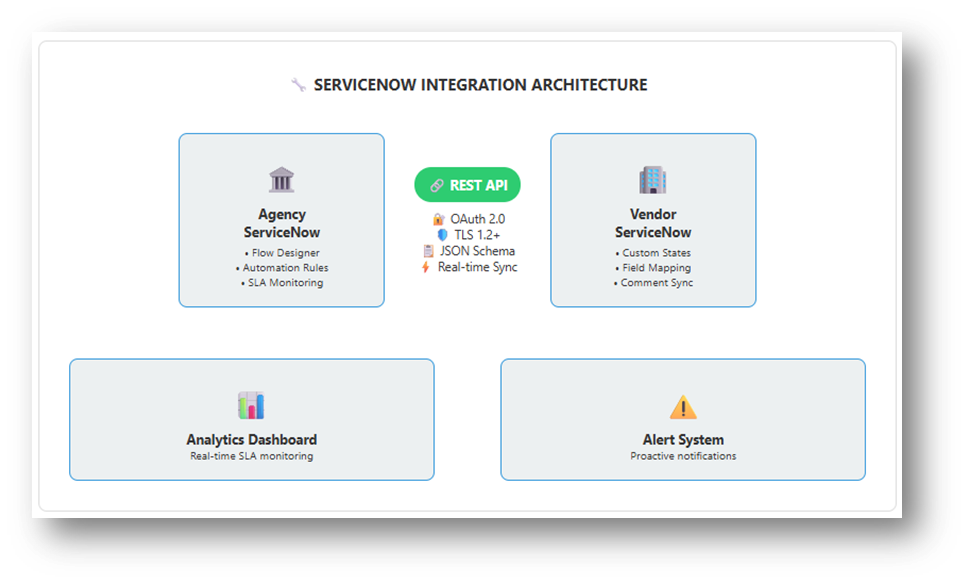Image resolution: width=967 pixels, height=583 pixels.
Task: Click the Agency ServiceNow bank building icon
Action: (x=282, y=180)
